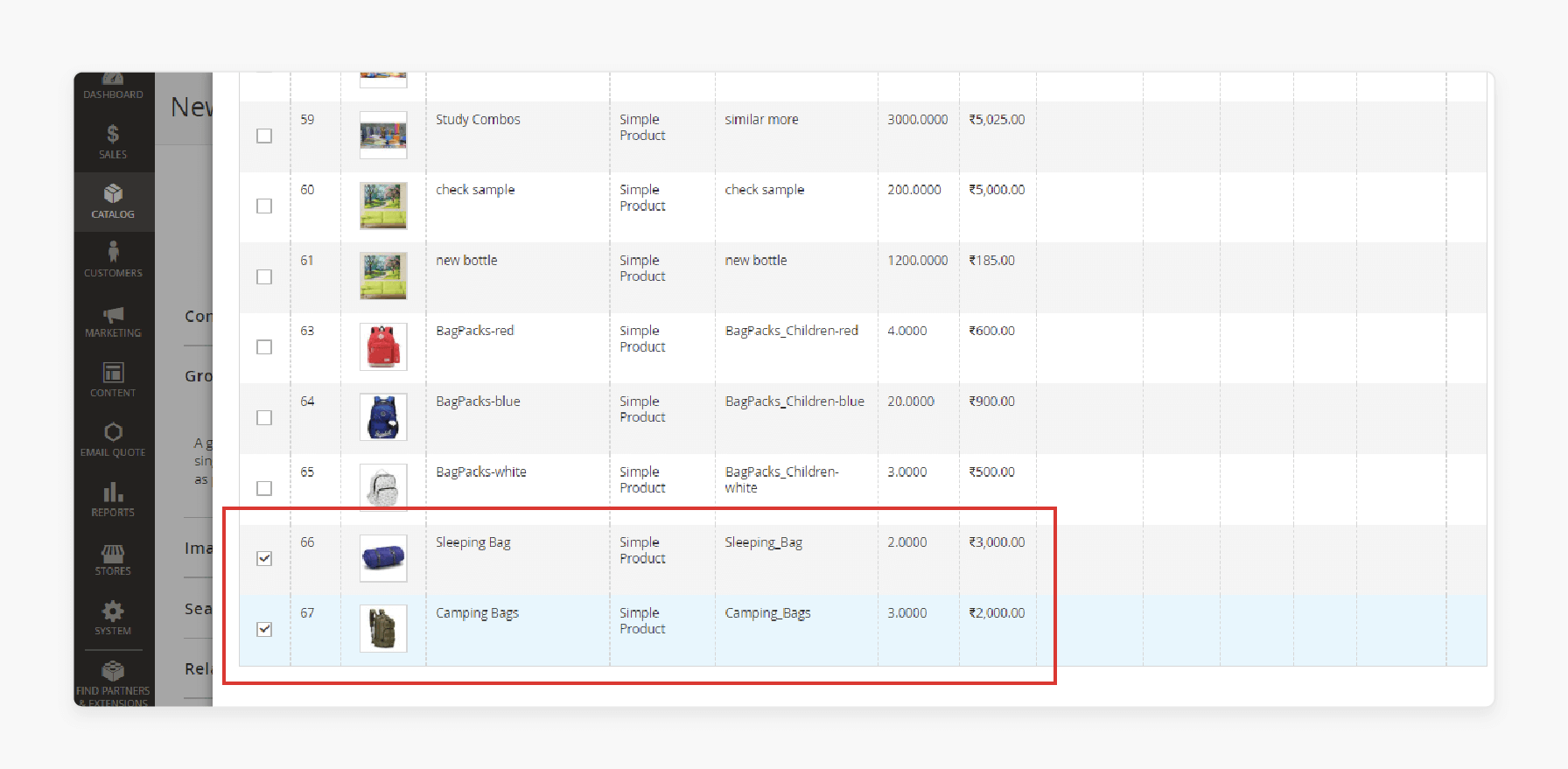The height and width of the screenshot is (769, 1568).
Task: Click the Camping Bags thumbnail
Action: [383, 629]
